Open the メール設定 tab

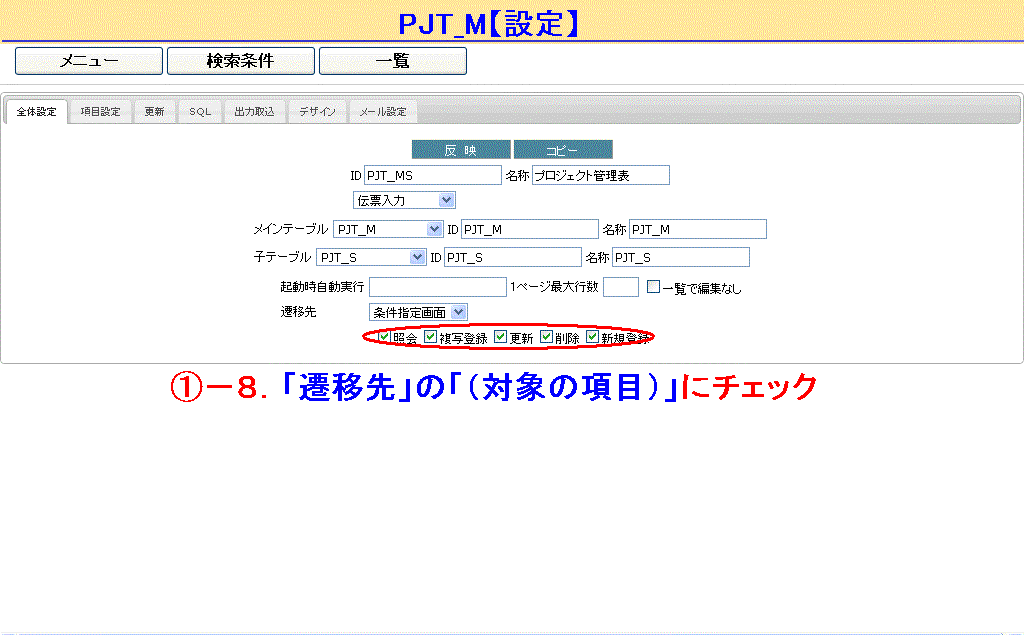click(382, 112)
